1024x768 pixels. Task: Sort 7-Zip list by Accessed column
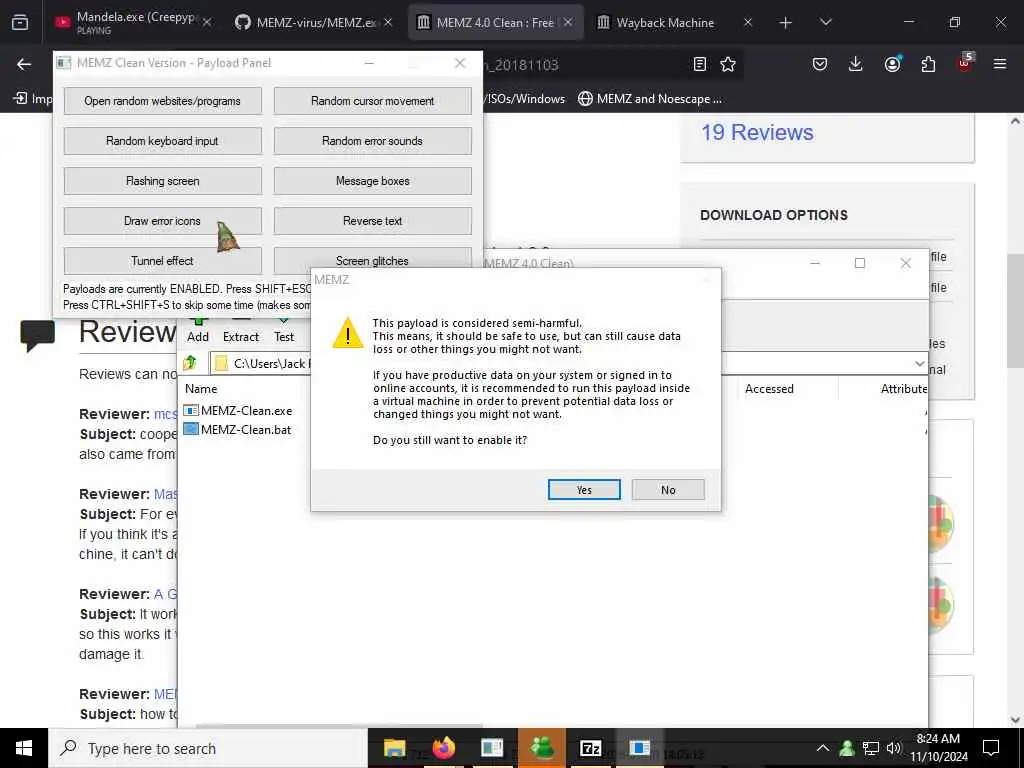click(769, 389)
